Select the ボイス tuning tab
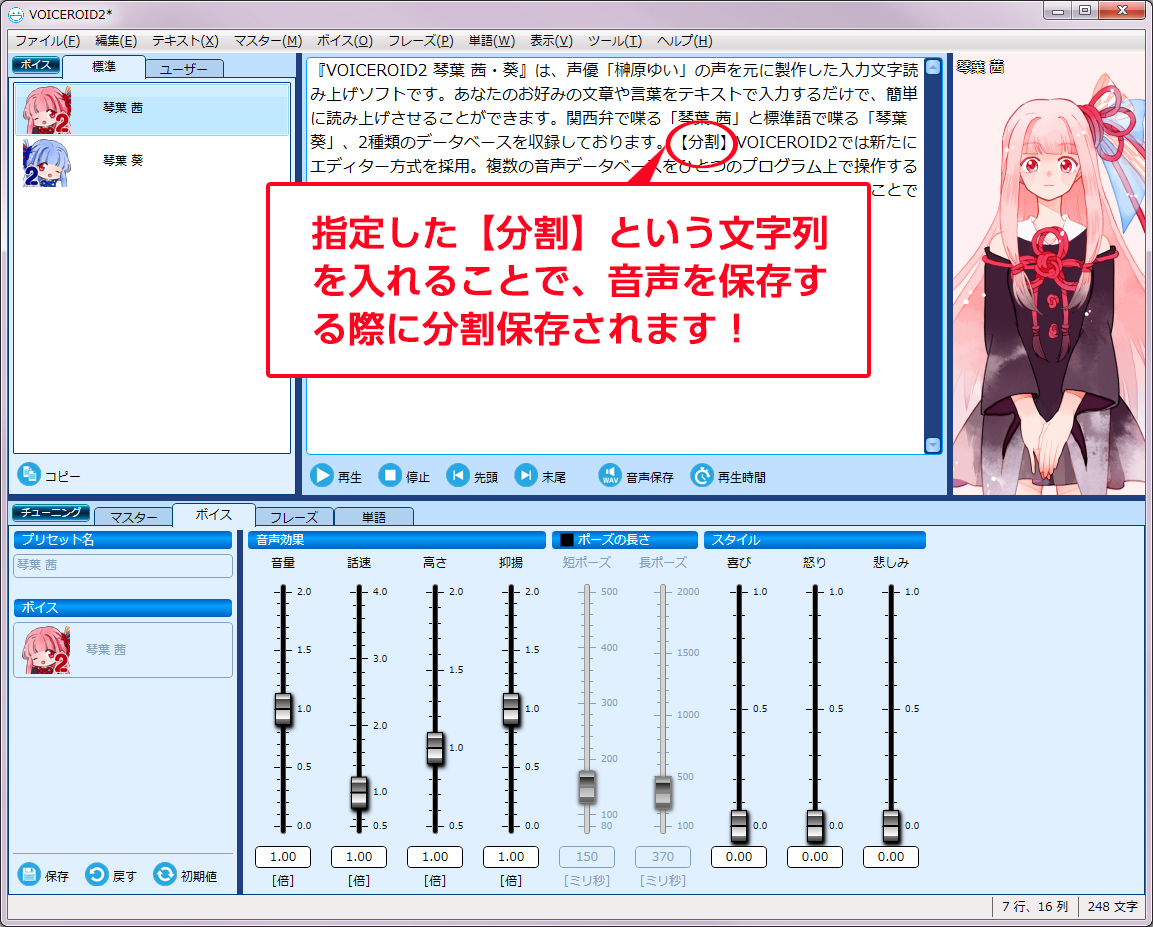 pyautogui.click(x=213, y=515)
